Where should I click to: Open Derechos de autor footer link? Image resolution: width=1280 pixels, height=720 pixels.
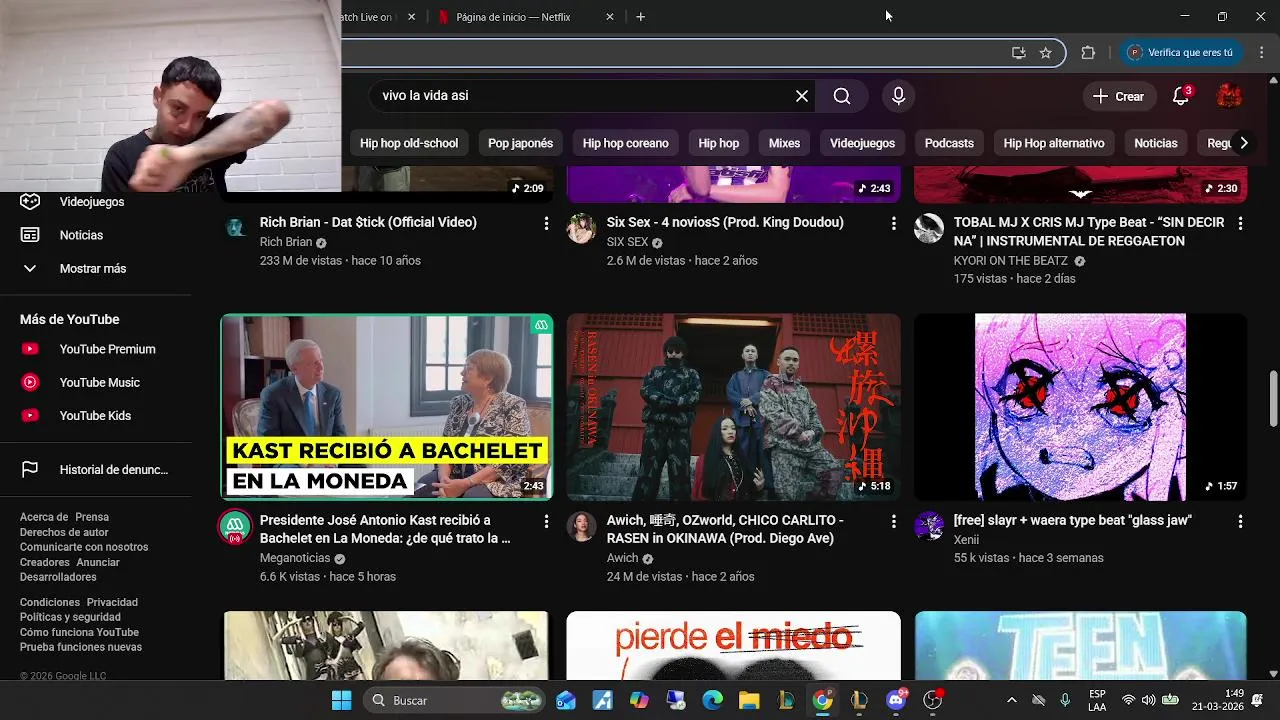coord(64,532)
